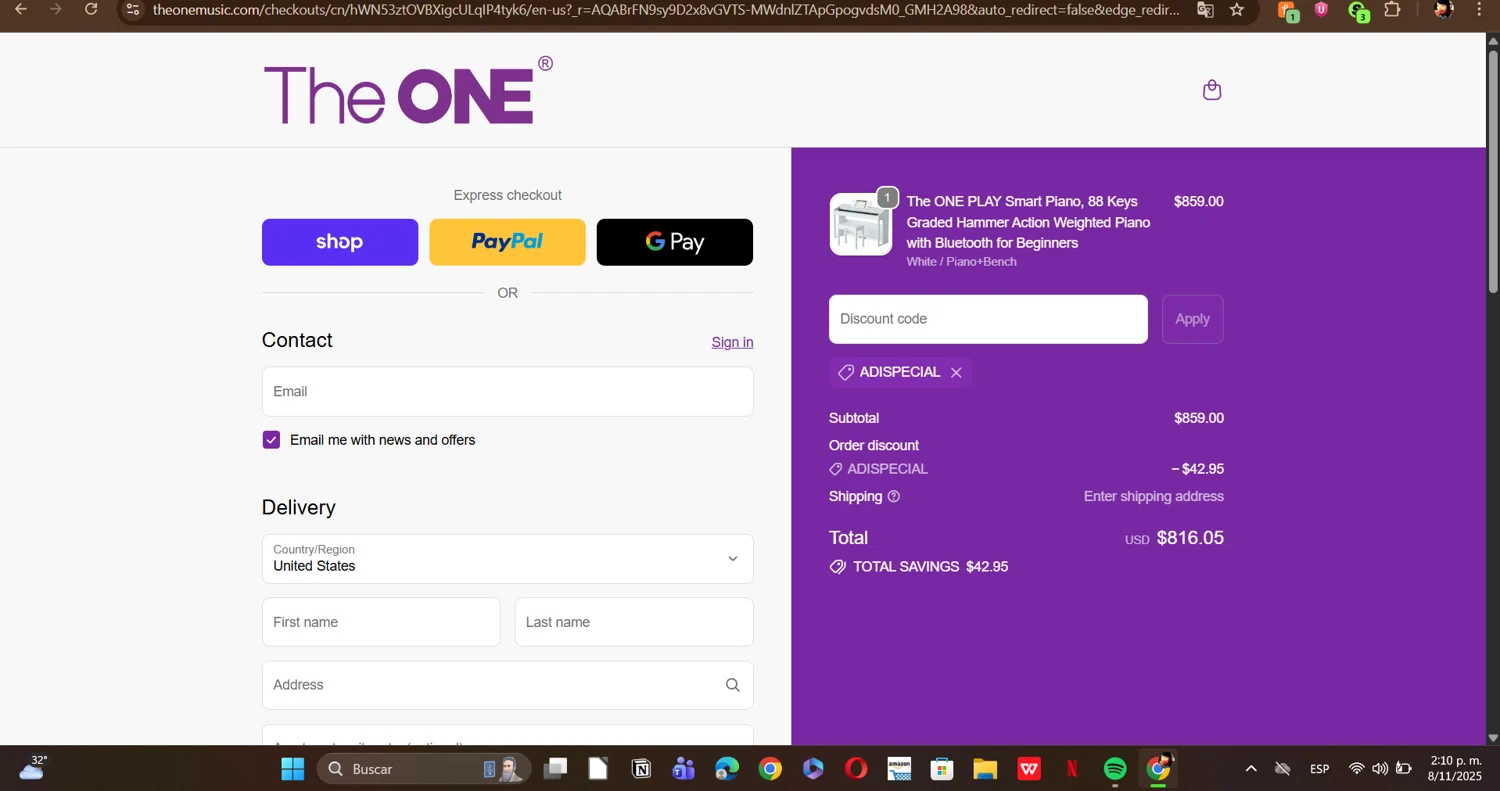Open the Windows Start menu

point(293,769)
